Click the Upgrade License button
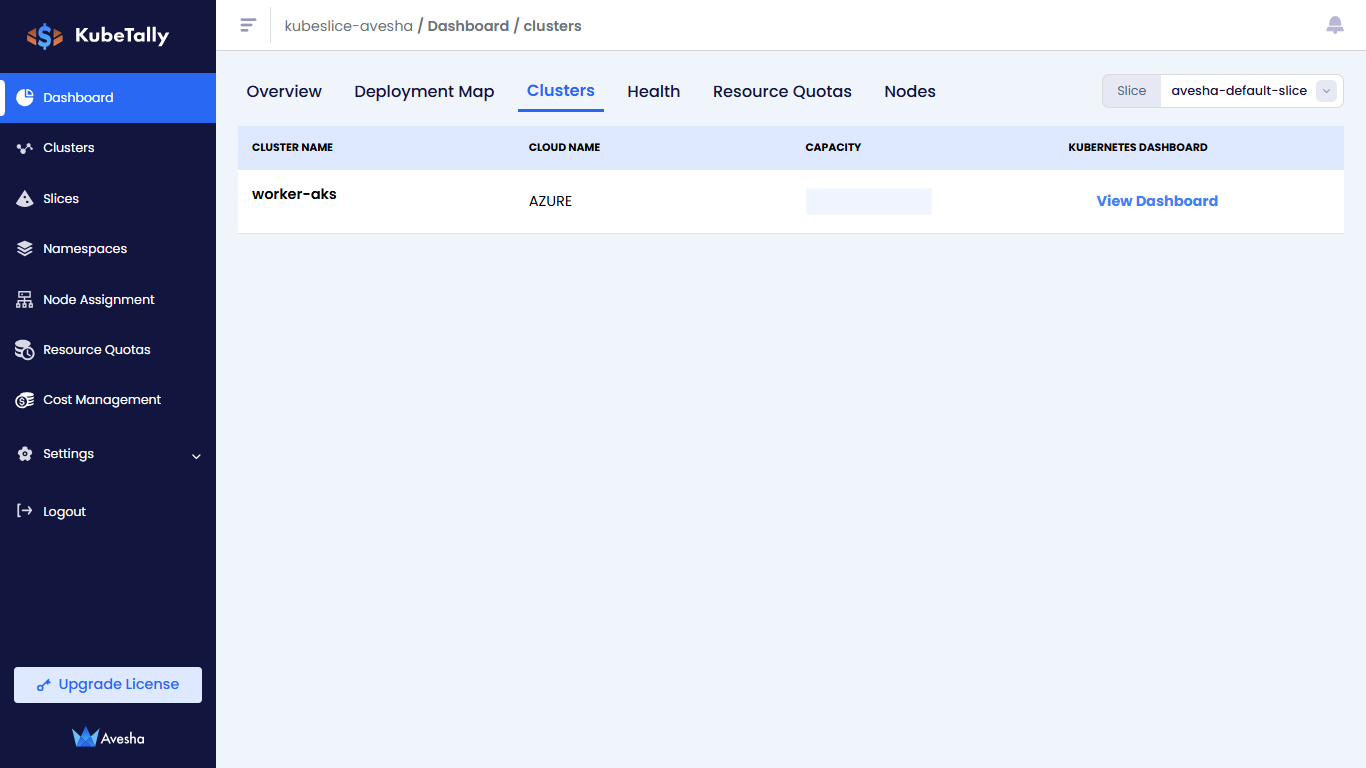 (x=108, y=685)
